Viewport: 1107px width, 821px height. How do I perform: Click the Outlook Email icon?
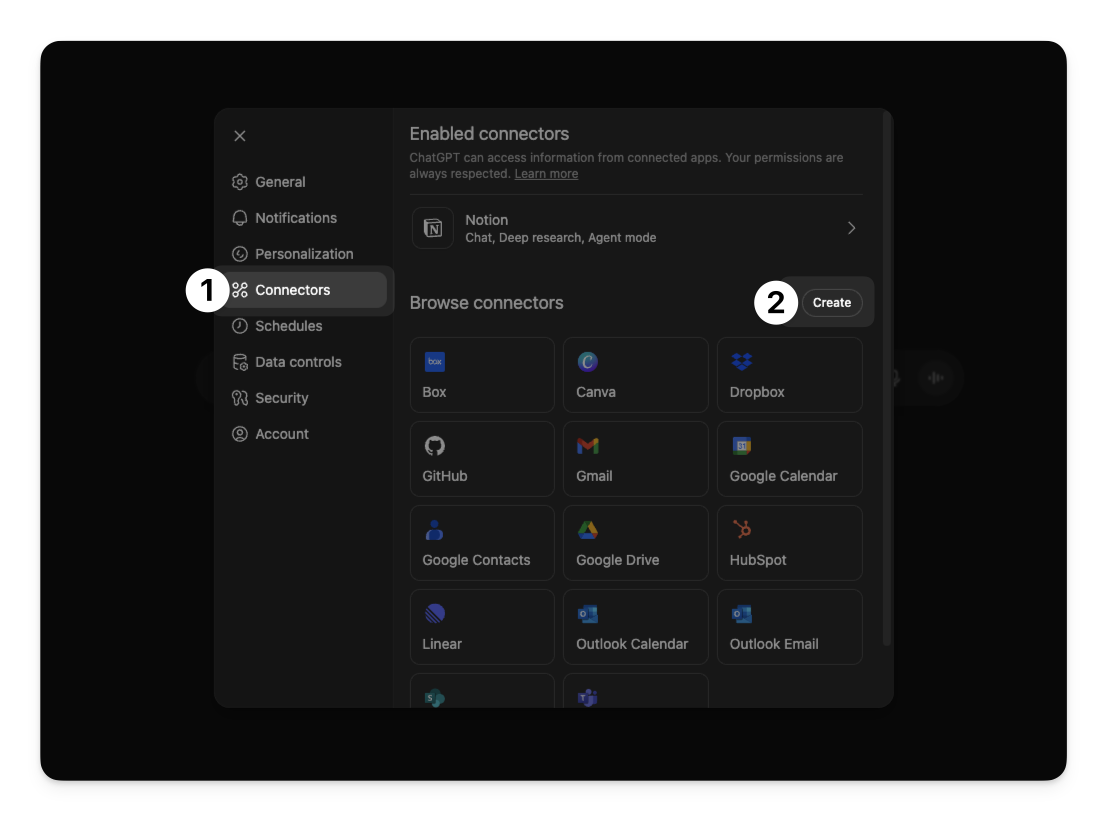tap(741, 613)
